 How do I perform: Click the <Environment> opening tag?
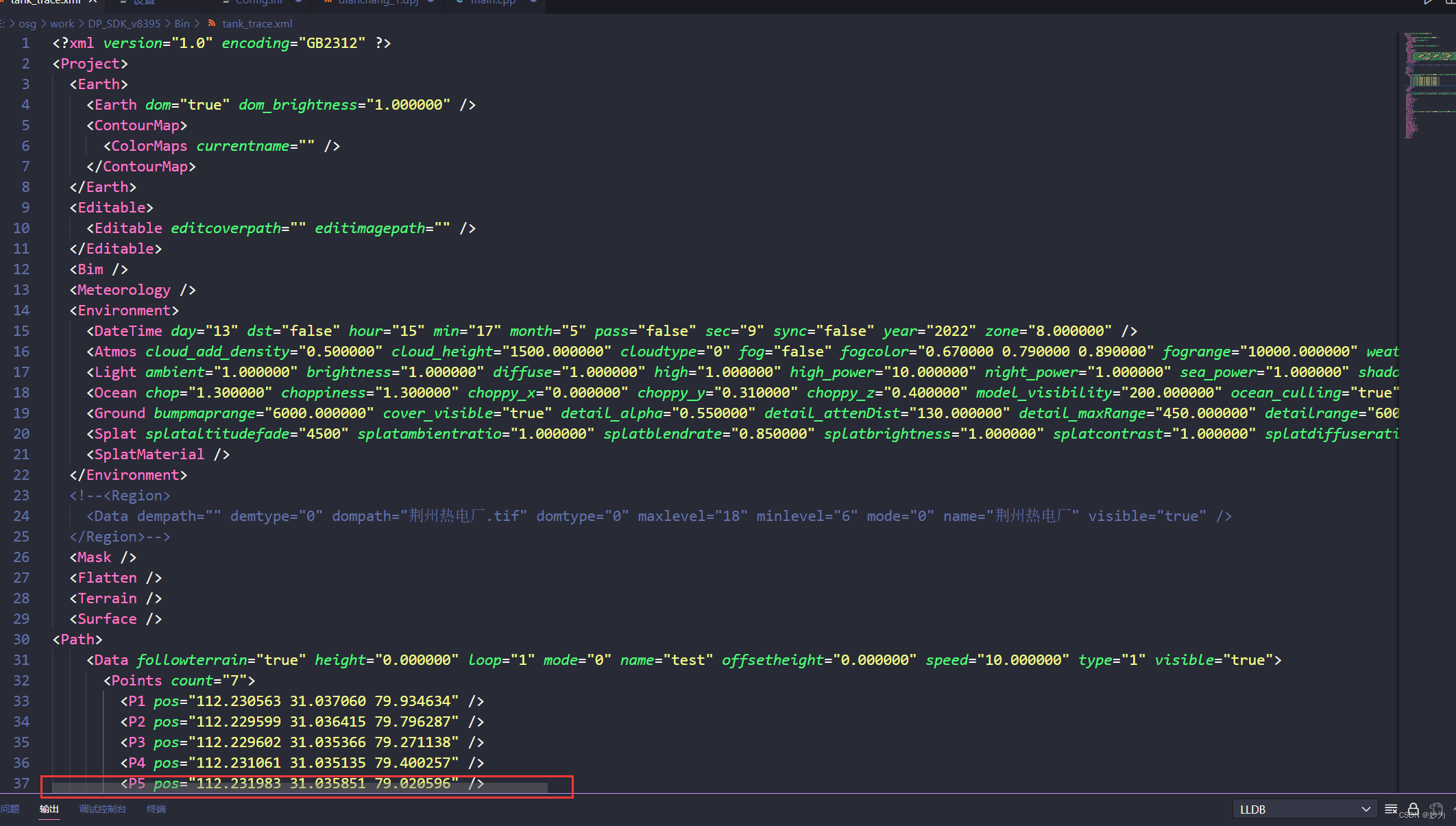(124, 311)
